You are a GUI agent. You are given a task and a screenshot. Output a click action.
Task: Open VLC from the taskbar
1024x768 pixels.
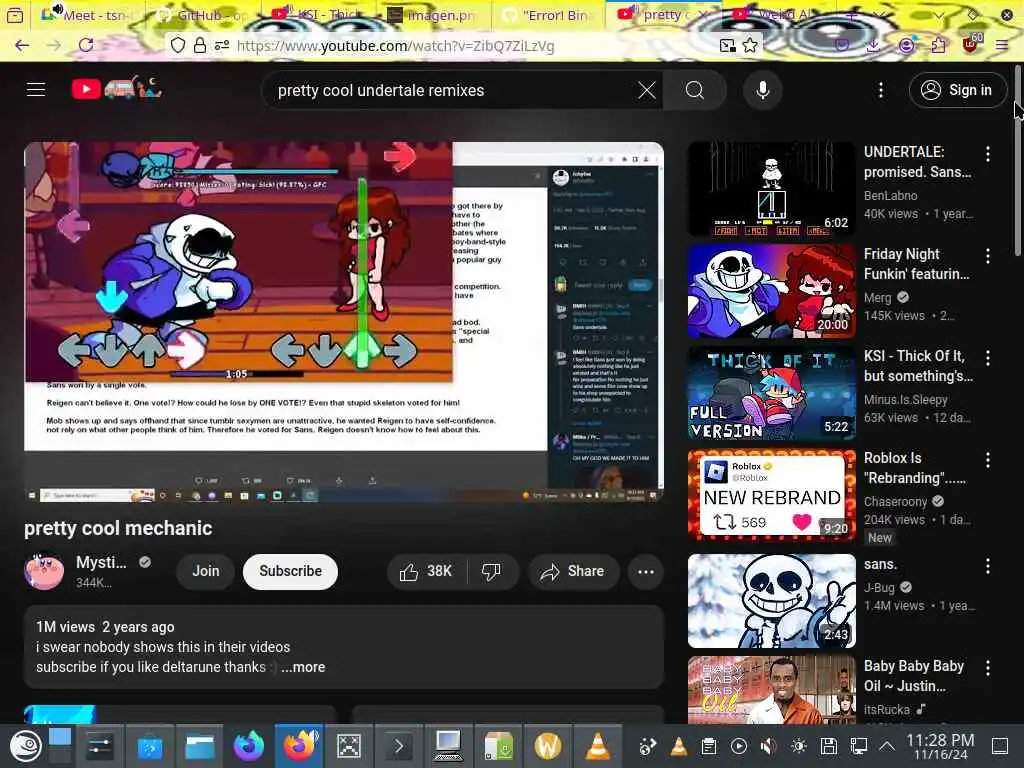597,746
